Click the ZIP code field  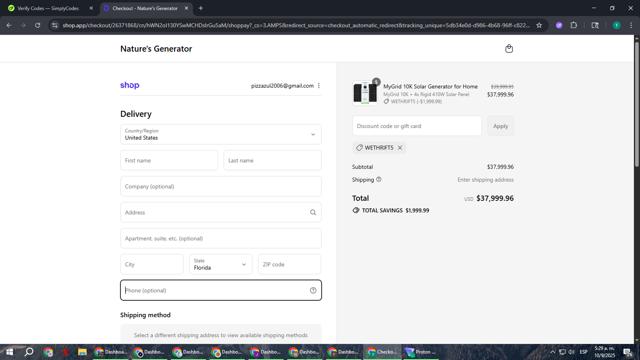[x=289, y=264]
